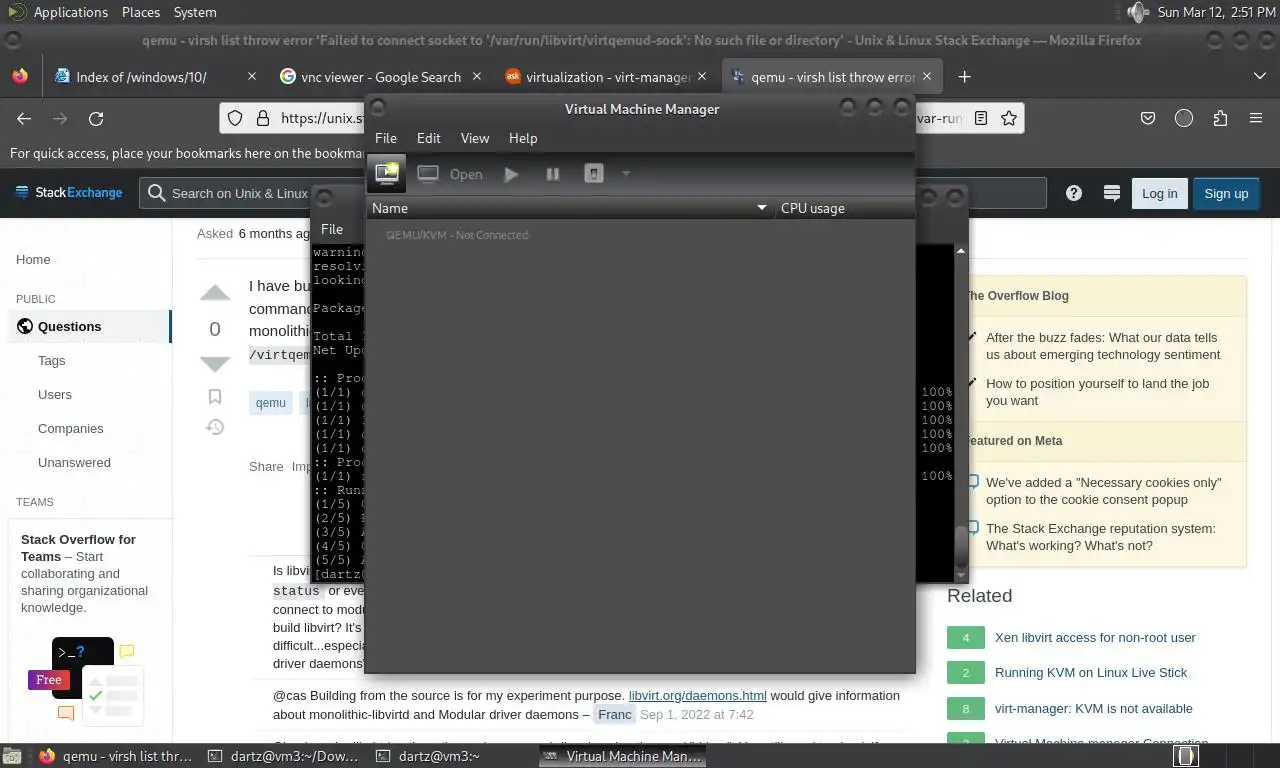Click the qemu tag
This screenshot has height=768, width=1280.
270,402
